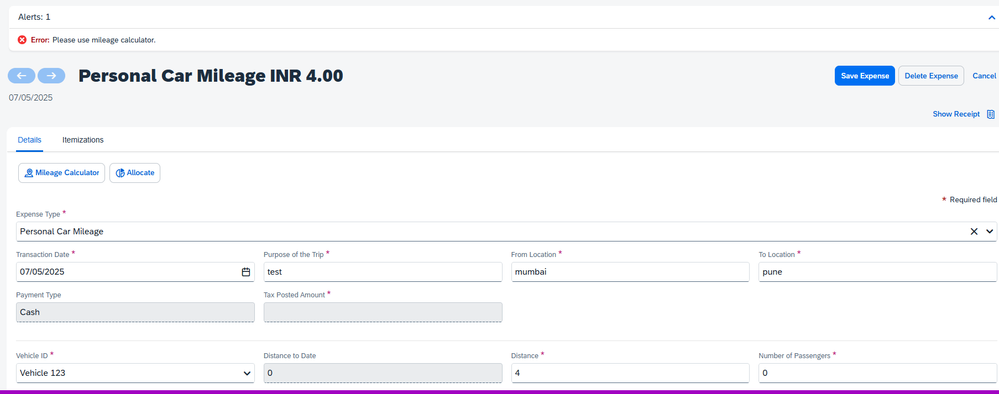Switch to the Itemizations tab

(83, 140)
